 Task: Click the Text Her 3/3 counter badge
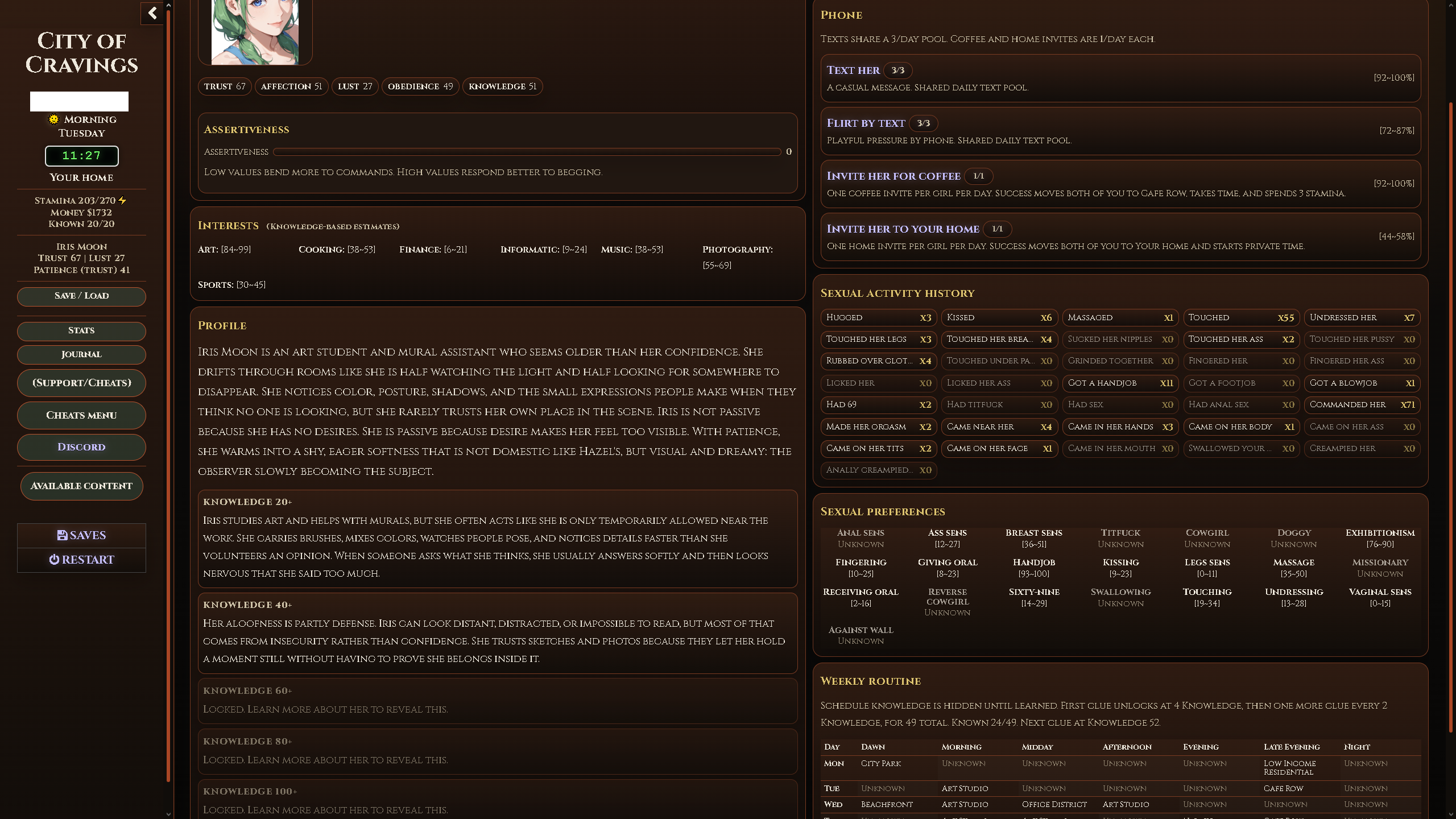coord(897,71)
